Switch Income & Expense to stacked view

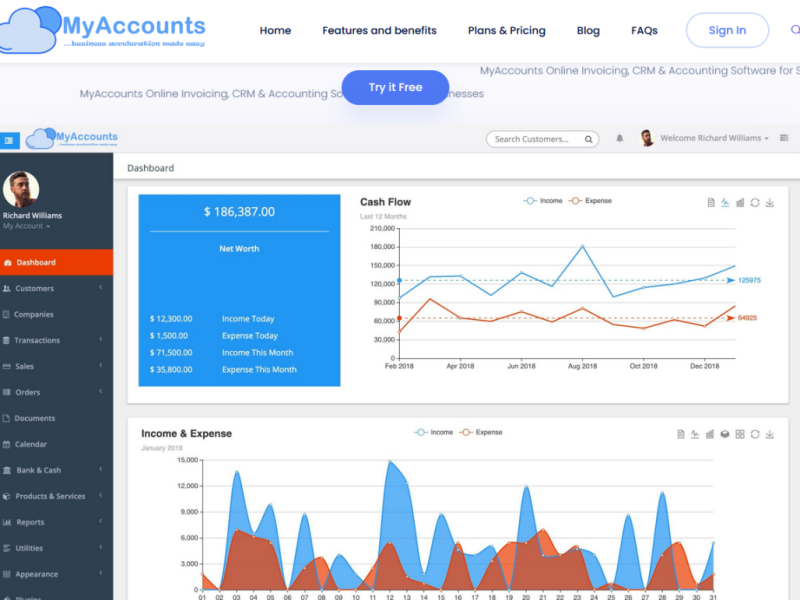724,434
